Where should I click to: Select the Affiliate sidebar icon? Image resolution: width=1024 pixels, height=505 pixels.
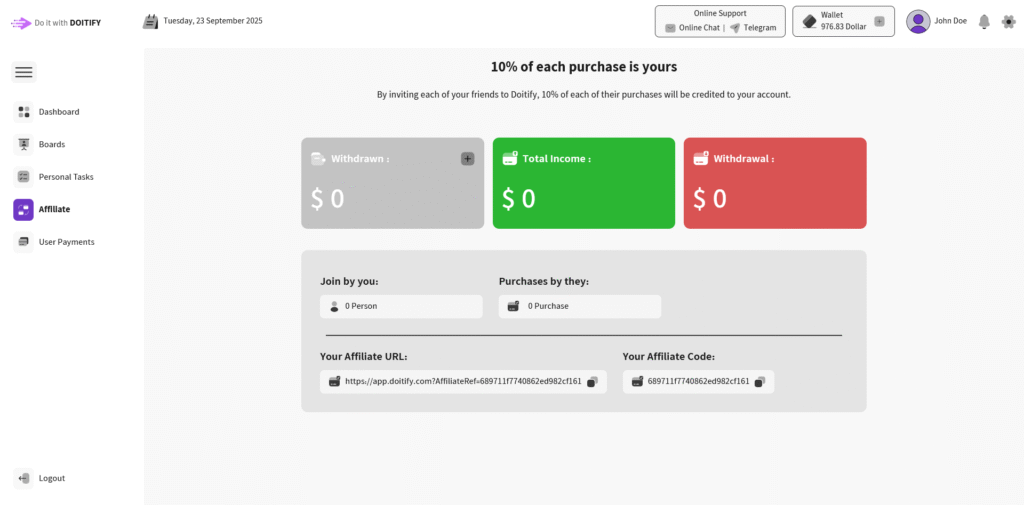pyautogui.click(x=23, y=209)
